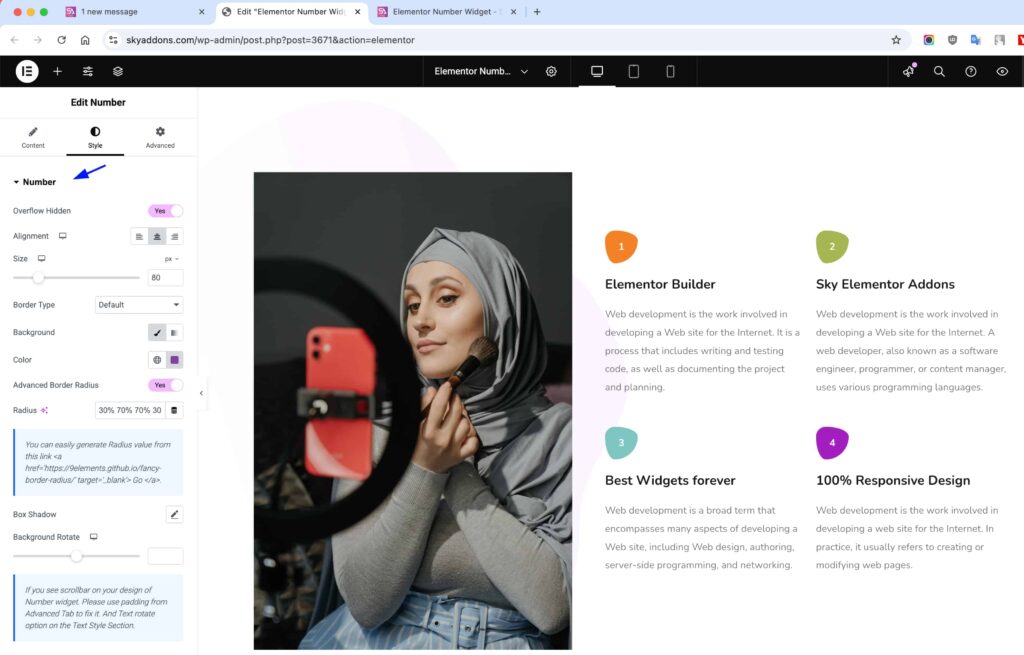Click the site info icon in address bar

pyautogui.click(x=113, y=40)
